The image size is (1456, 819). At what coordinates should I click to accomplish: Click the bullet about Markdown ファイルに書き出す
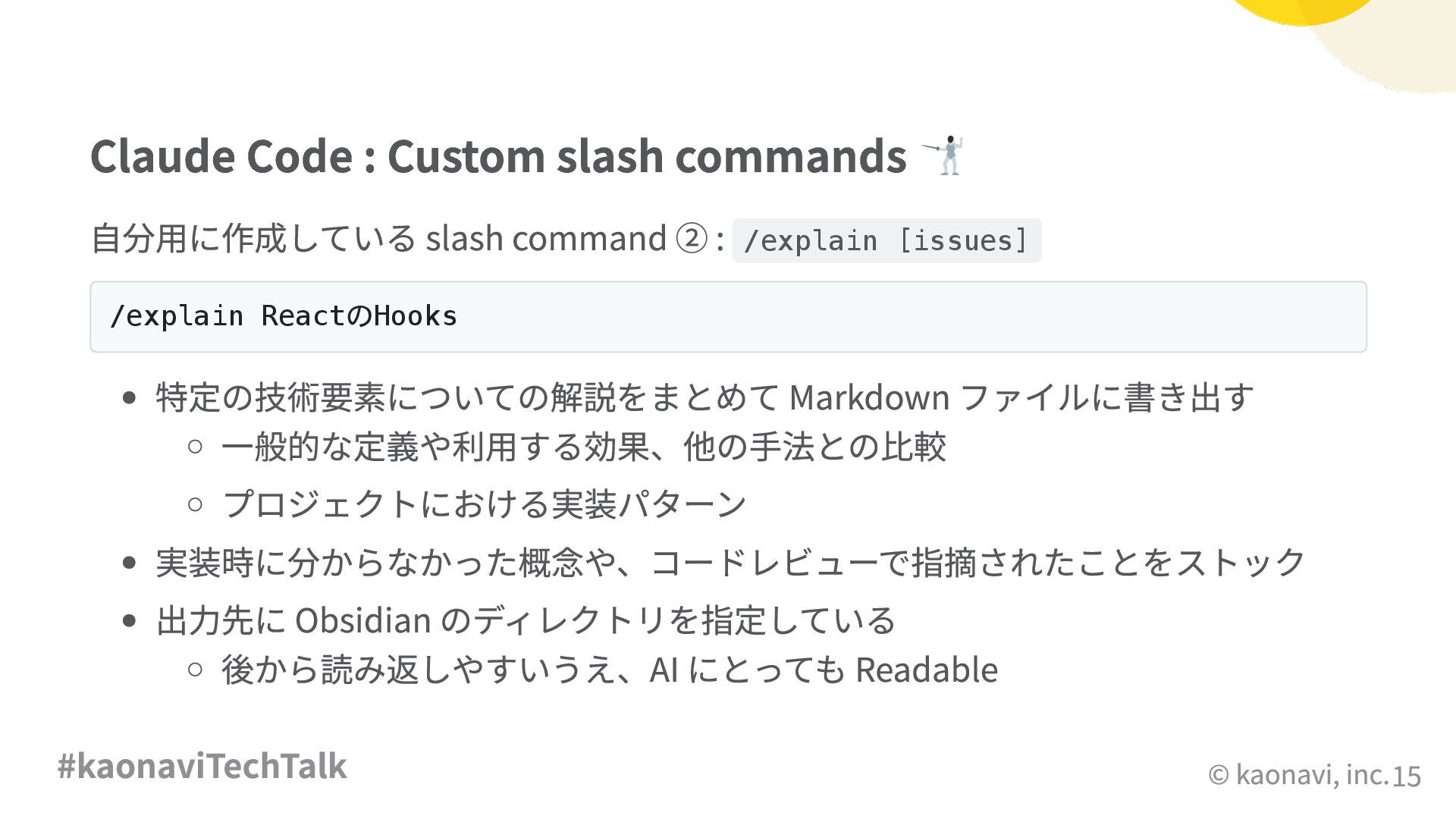pos(704,397)
